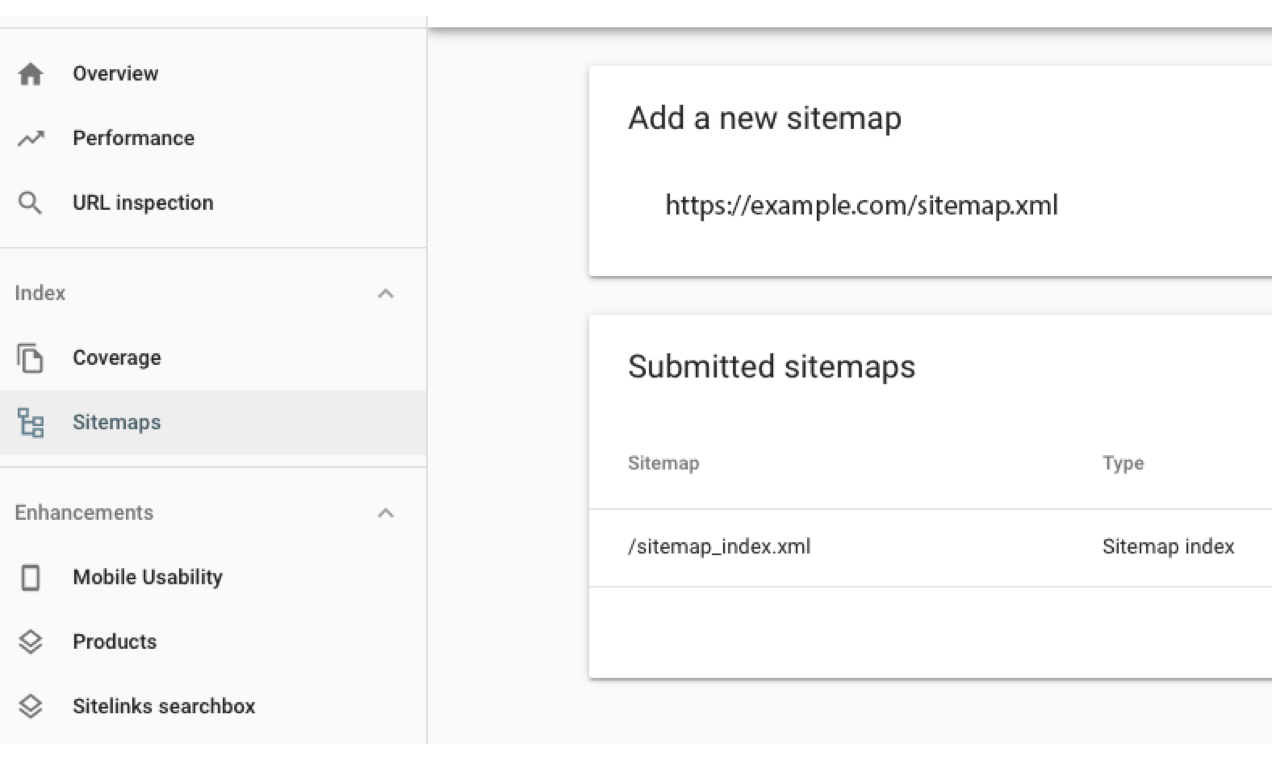Collapse the Enhancements section chevron
Screen dimensions: 1272x760
(x=385, y=513)
